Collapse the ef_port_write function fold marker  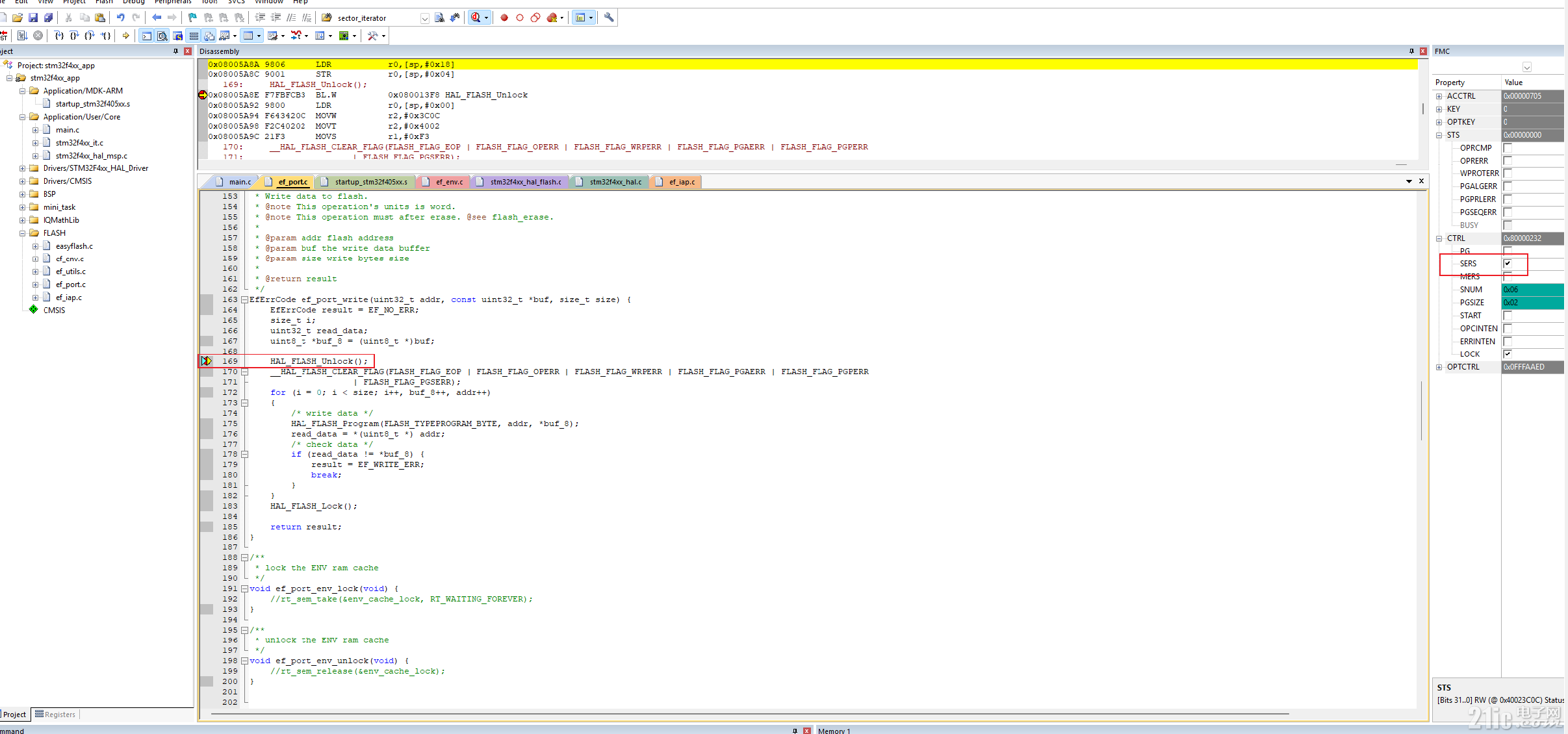pos(245,299)
